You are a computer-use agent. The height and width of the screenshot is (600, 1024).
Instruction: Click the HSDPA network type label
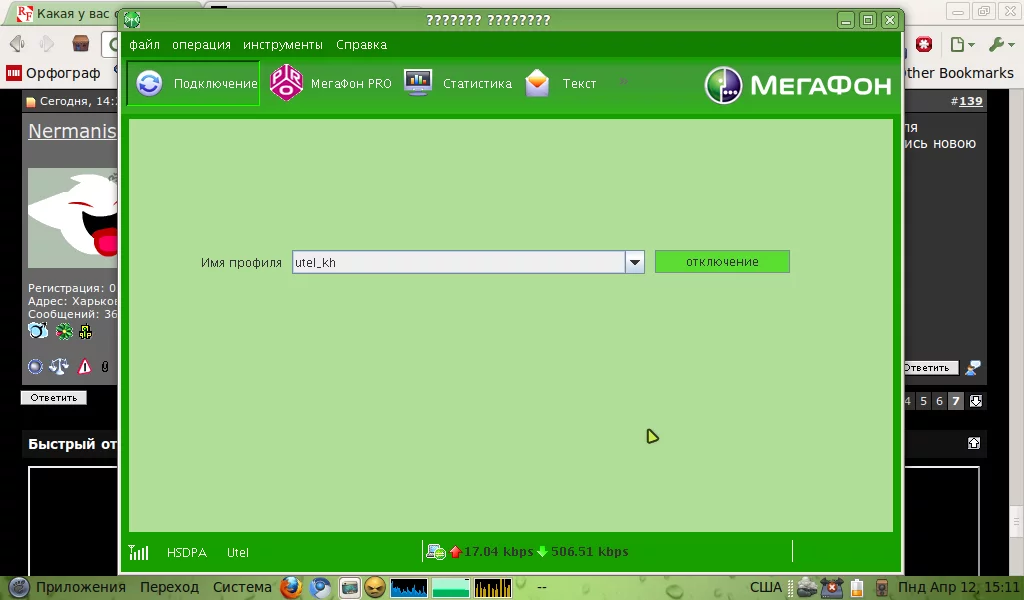click(187, 552)
